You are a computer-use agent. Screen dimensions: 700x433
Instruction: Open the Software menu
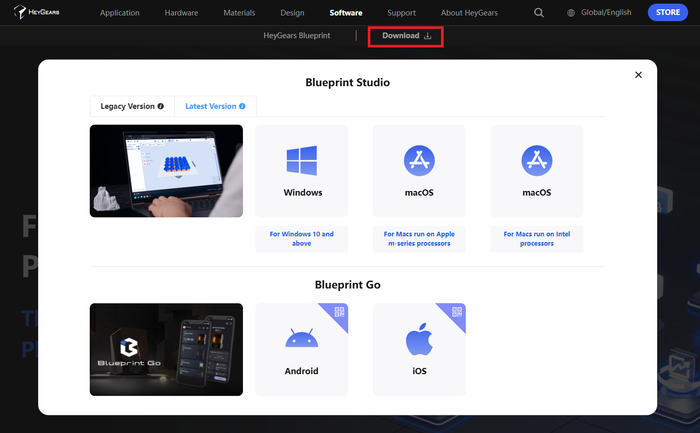346,13
